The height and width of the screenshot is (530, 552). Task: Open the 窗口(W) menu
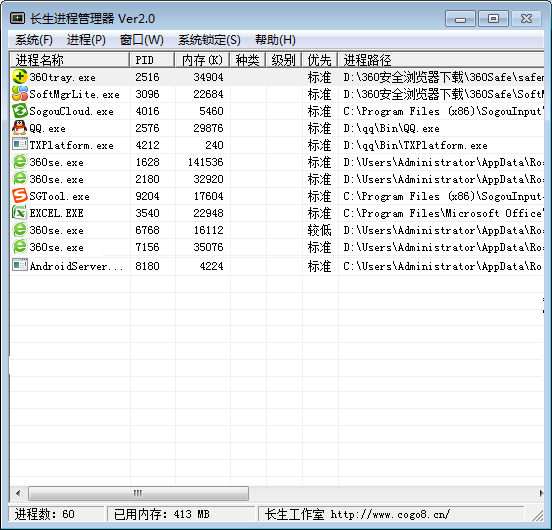click(142, 40)
